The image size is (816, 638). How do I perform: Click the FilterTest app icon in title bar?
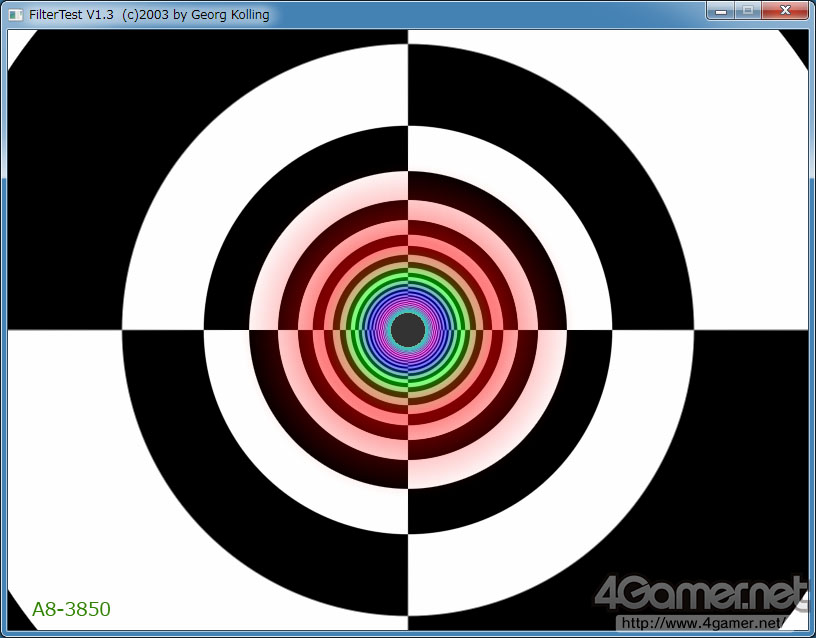click(16, 15)
